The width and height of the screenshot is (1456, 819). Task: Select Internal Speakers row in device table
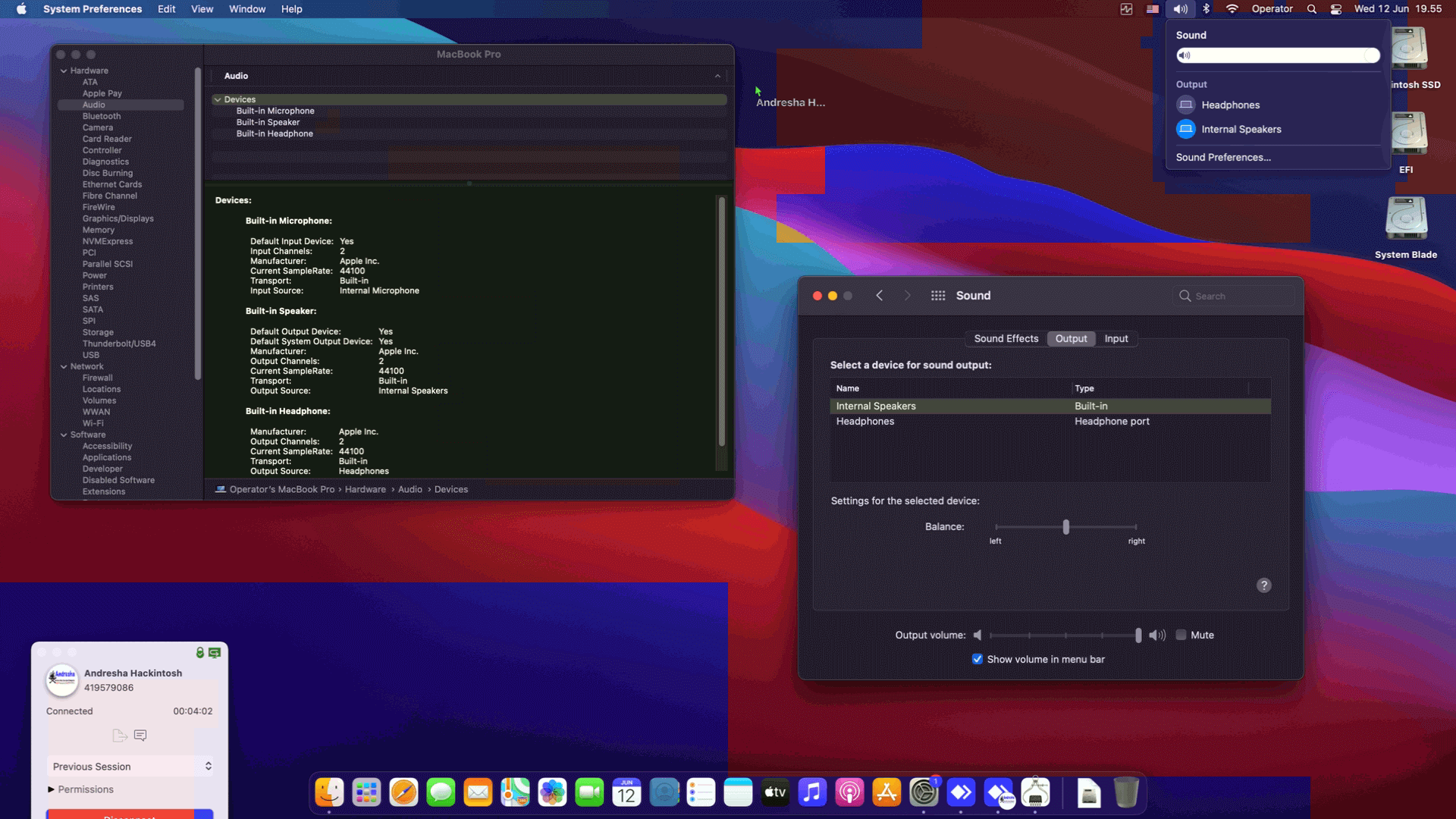1050,406
